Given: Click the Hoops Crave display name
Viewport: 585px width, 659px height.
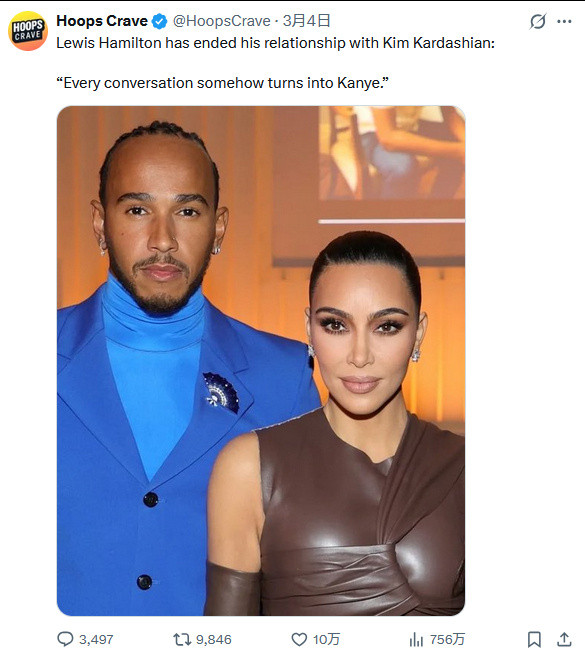Looking at the screenshot, I should coord(102,21).
